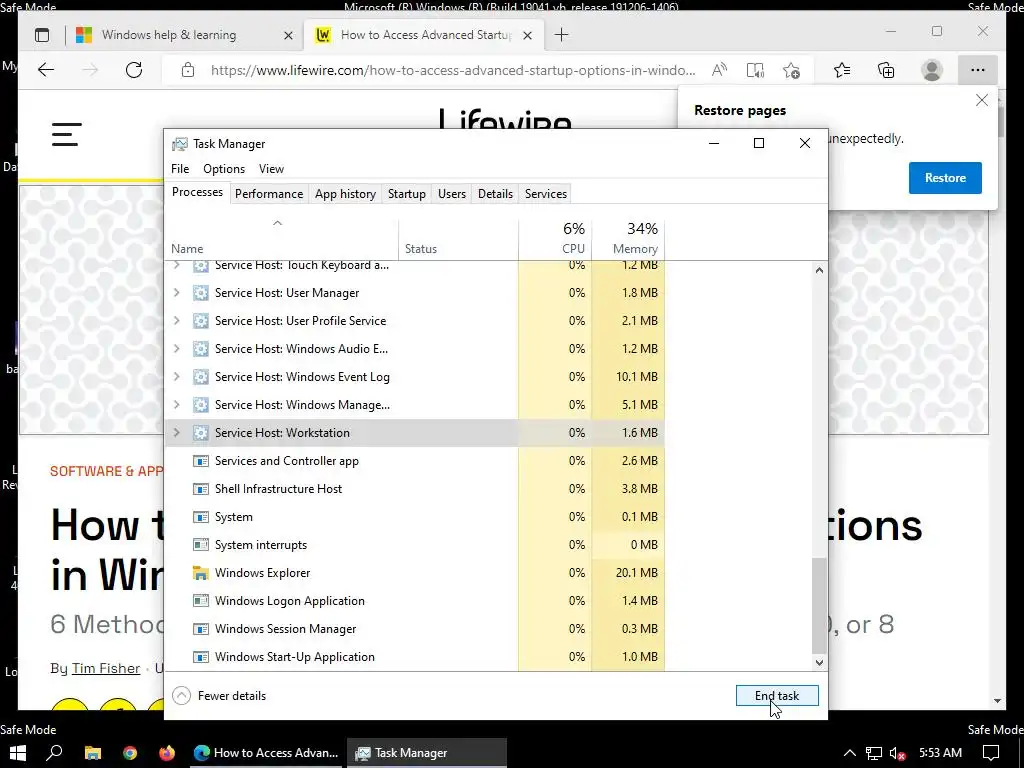Expand Service Host: Windows Audio group

(x=176, y=349)
